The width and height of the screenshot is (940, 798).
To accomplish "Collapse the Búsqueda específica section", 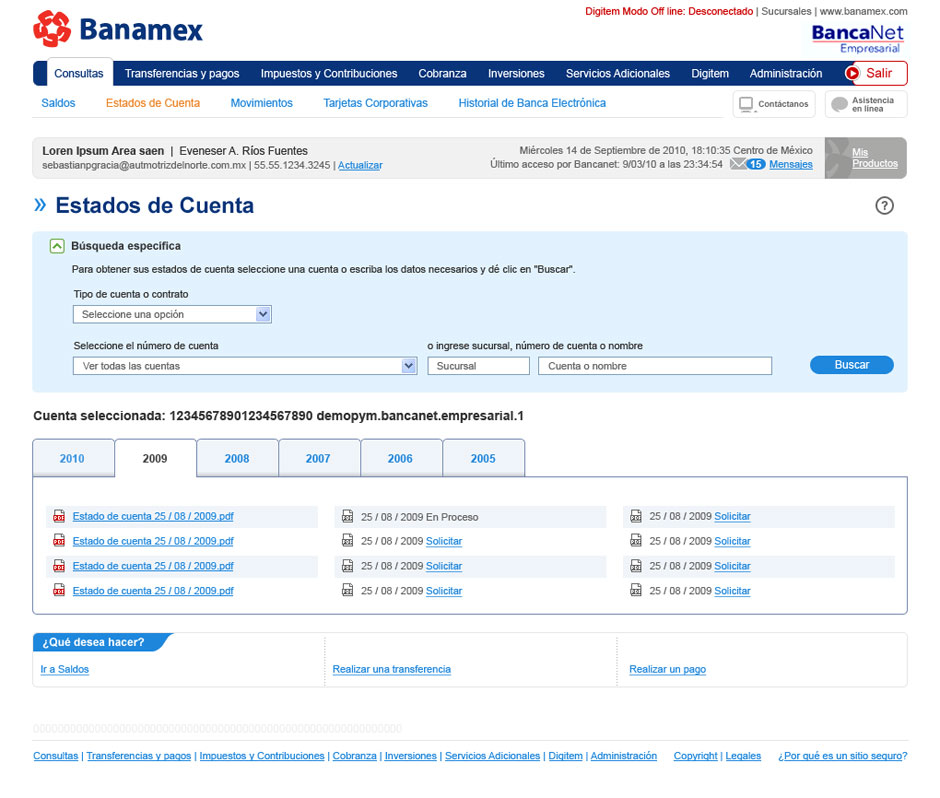I will (57, 246).
